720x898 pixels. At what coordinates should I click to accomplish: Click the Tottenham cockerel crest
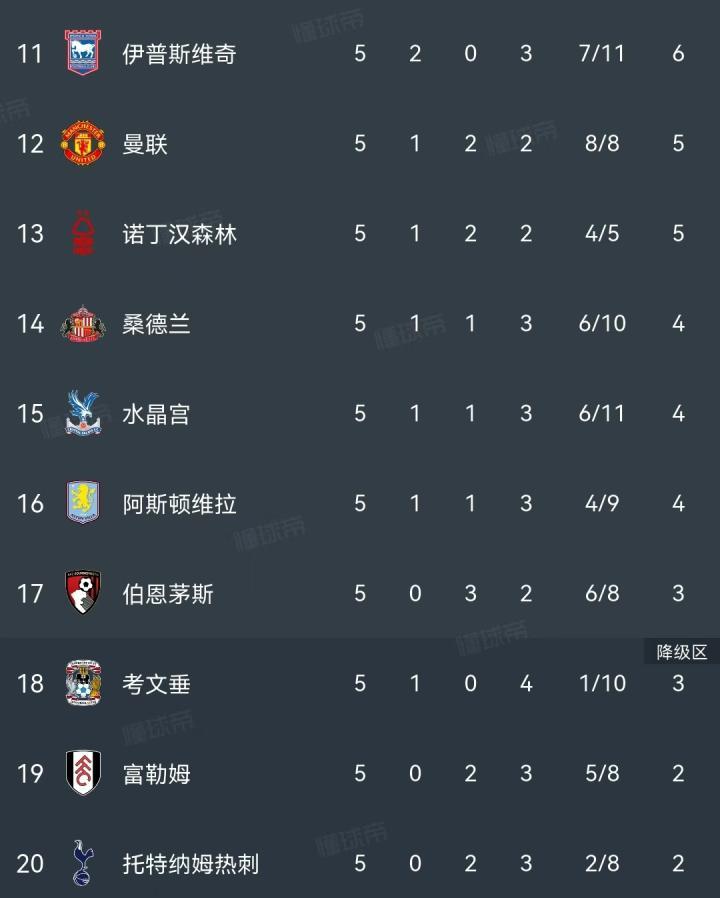point(83,862)
